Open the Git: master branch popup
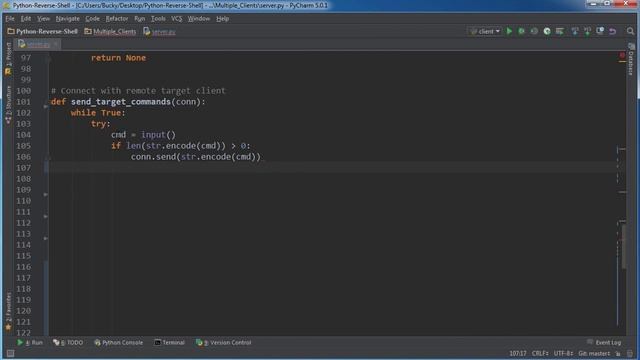The width and height of the screenshot is (640, 360). click(594, 353)
